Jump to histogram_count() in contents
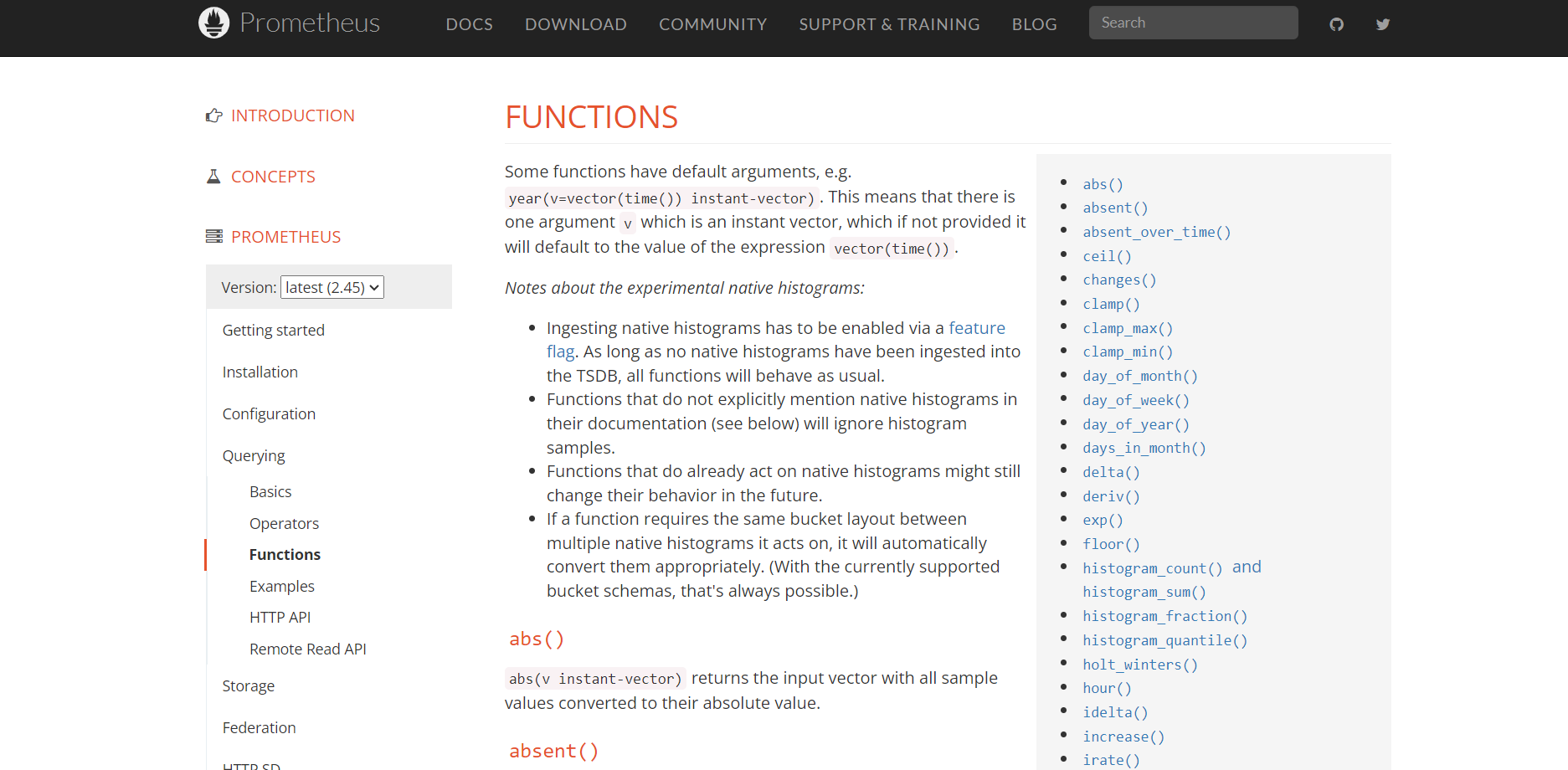The height and width of the screenshot is (770, 1568). coord(1153,568)
